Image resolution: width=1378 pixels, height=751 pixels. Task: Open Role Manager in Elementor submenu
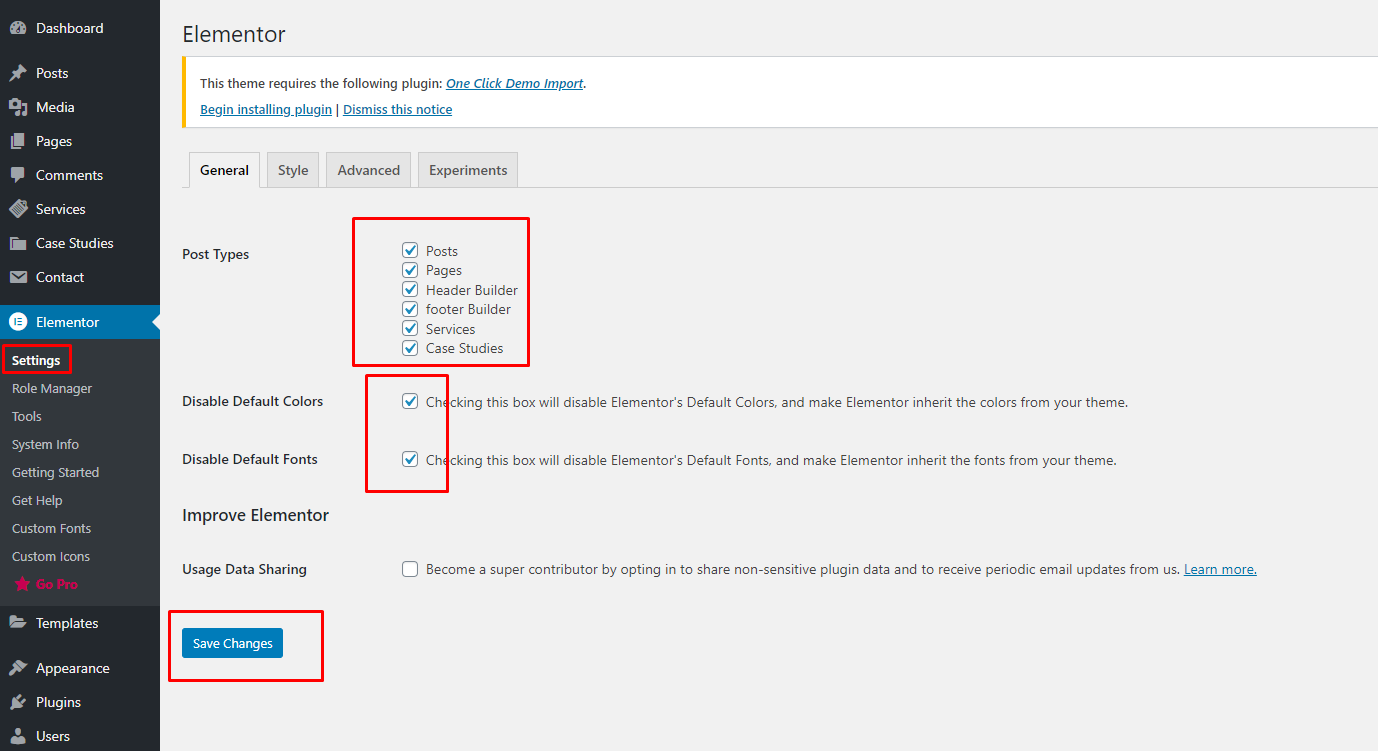pos(52,388)
